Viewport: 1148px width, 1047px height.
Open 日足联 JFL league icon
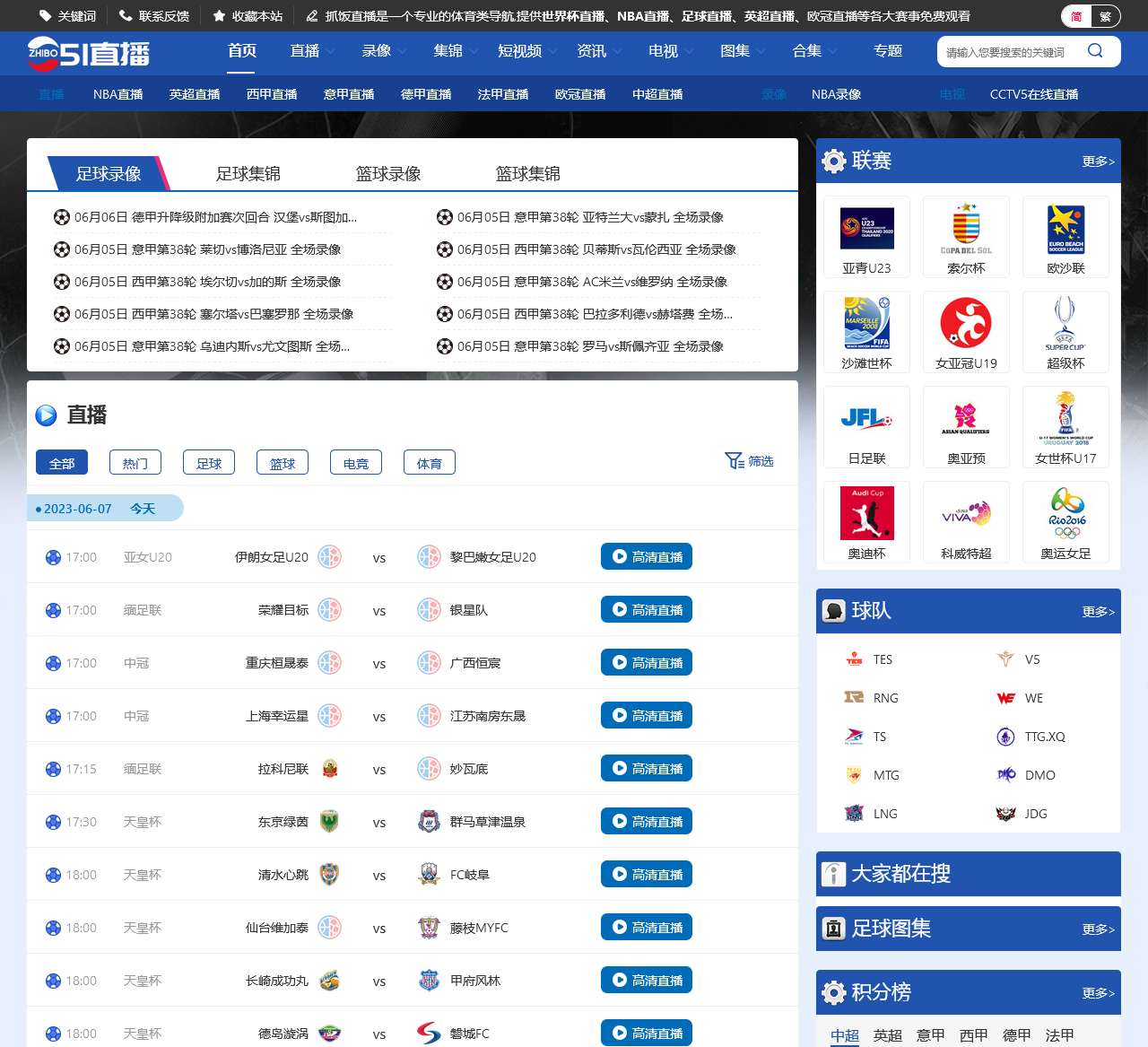pos(867,418)
